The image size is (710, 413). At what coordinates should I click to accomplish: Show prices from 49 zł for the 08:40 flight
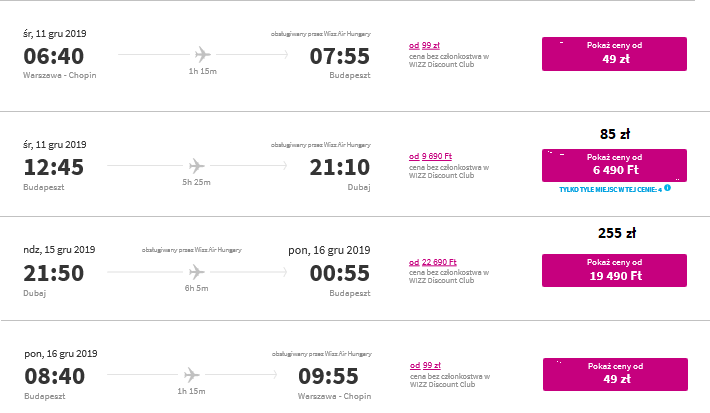click(615, 375)
